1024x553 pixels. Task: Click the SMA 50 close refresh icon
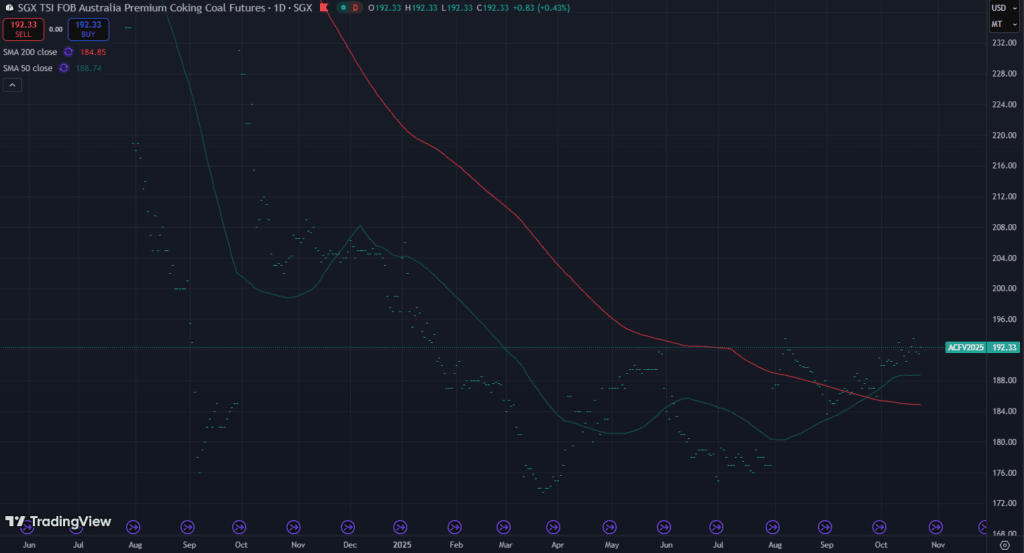(x=63, y=68)
